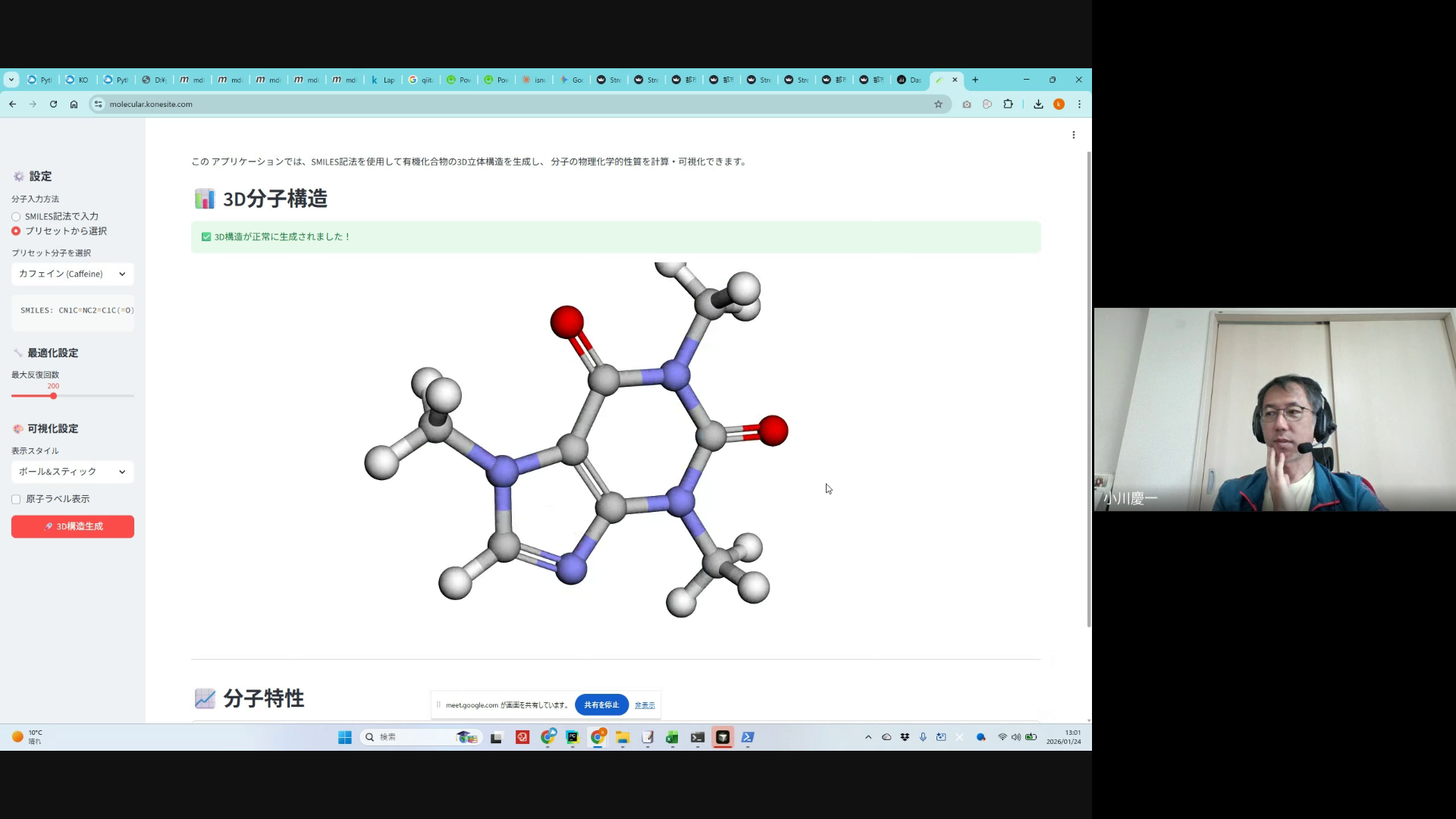Bookmark this page with the star icon
Image resolution: width=1456 pixels, height=819 pixels.
(938, 104)
